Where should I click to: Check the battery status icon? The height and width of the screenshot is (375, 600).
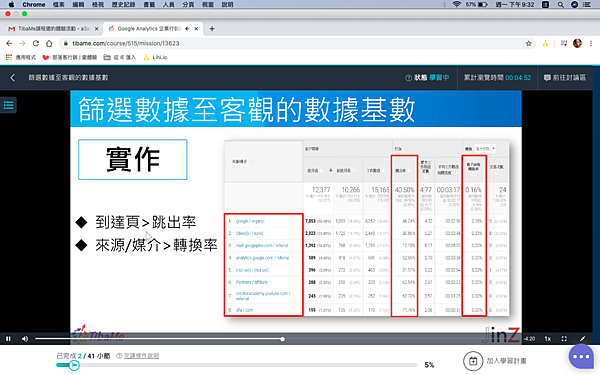[x=483, y=5]
